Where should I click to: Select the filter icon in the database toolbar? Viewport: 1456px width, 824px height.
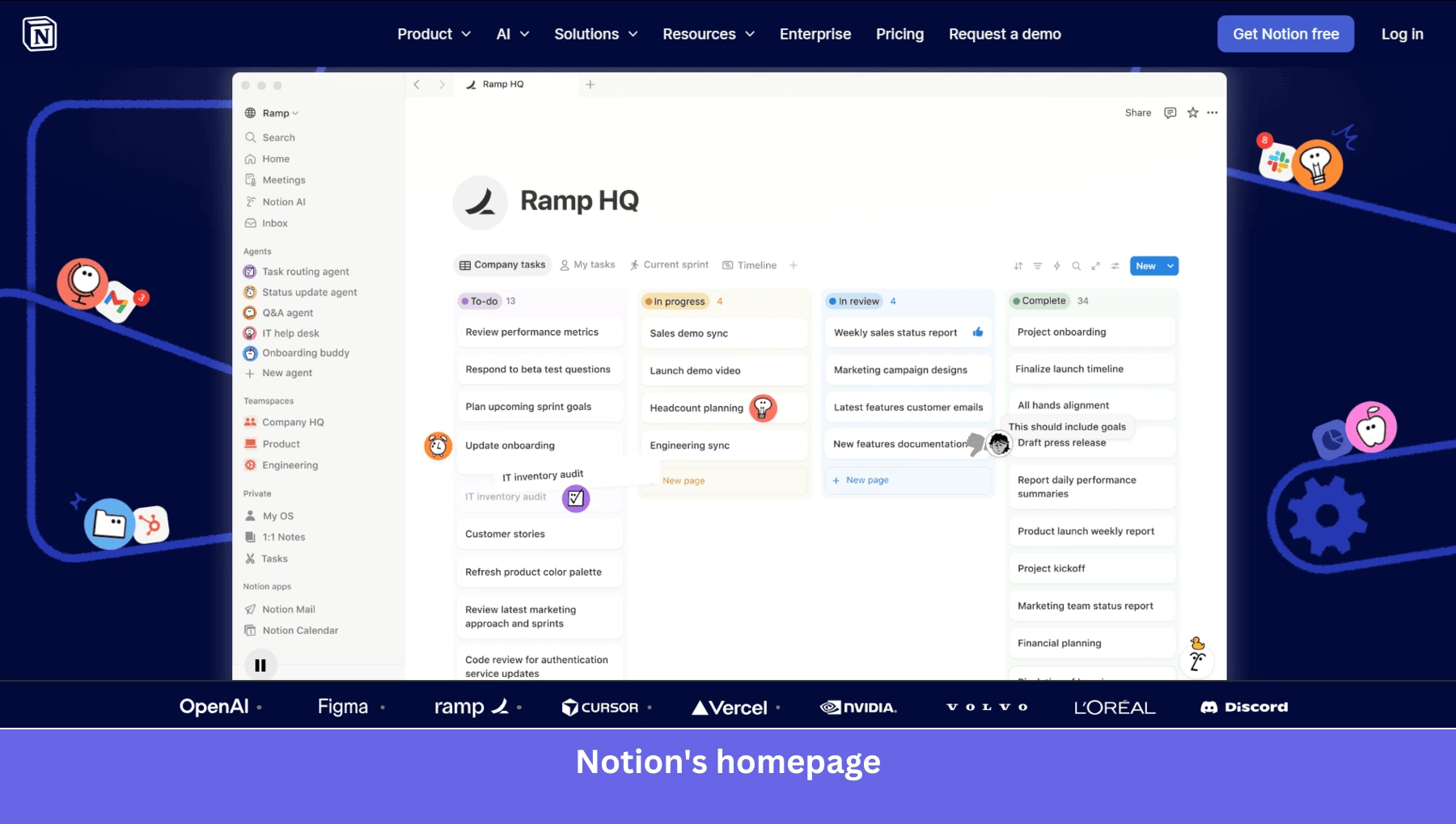click(x=1037, y=265)
